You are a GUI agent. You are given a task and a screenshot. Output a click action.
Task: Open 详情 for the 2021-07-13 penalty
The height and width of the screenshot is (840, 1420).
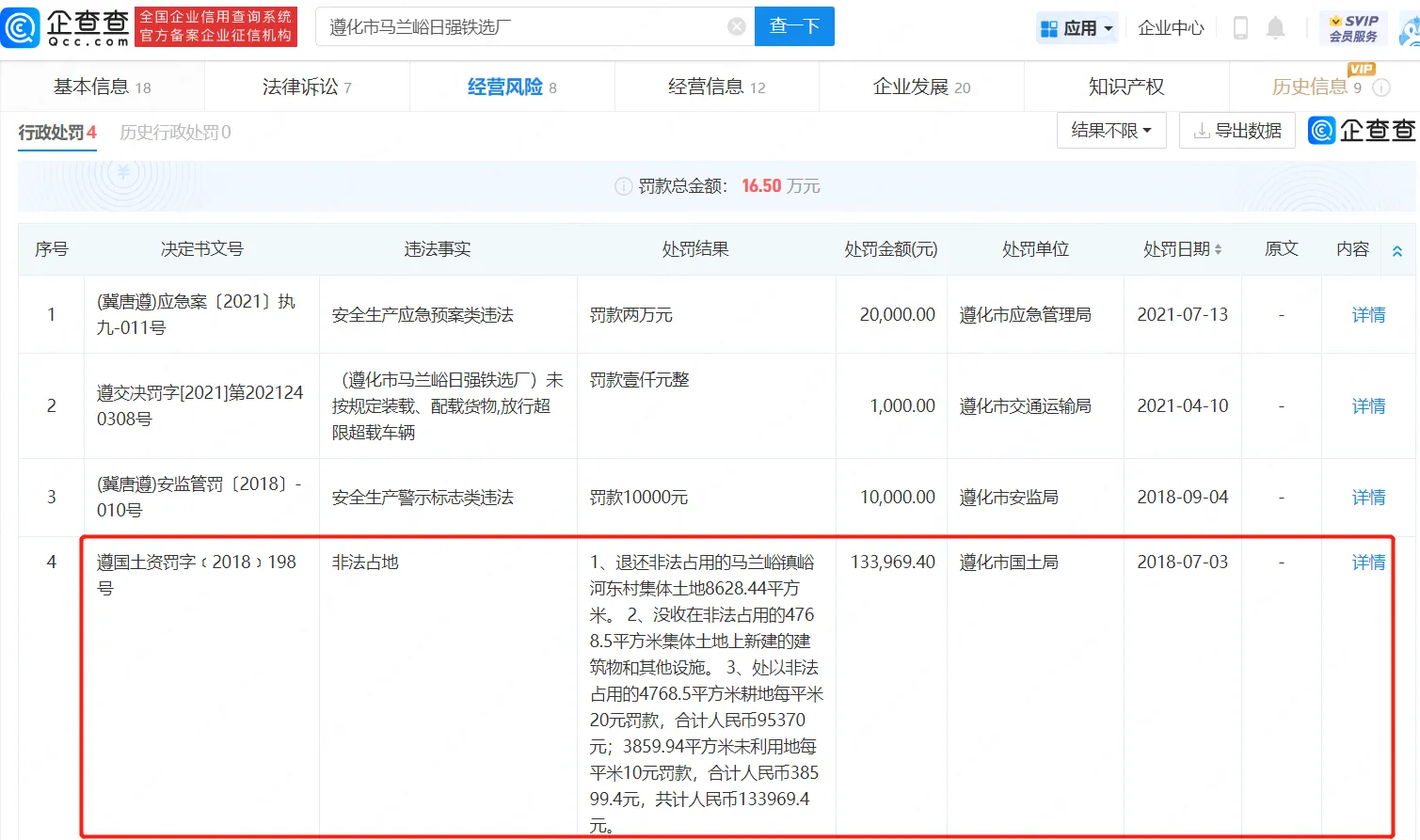[x=1368, y=315]
